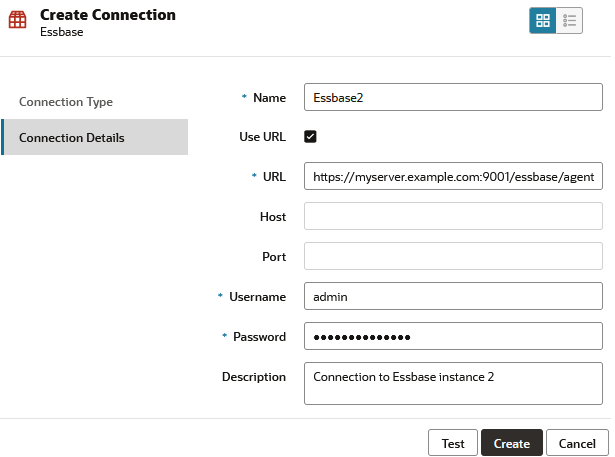The width and height of the screenshot is (615, 457).
Task: Switch to the grid layout view icon
Action: coord(543,21)
